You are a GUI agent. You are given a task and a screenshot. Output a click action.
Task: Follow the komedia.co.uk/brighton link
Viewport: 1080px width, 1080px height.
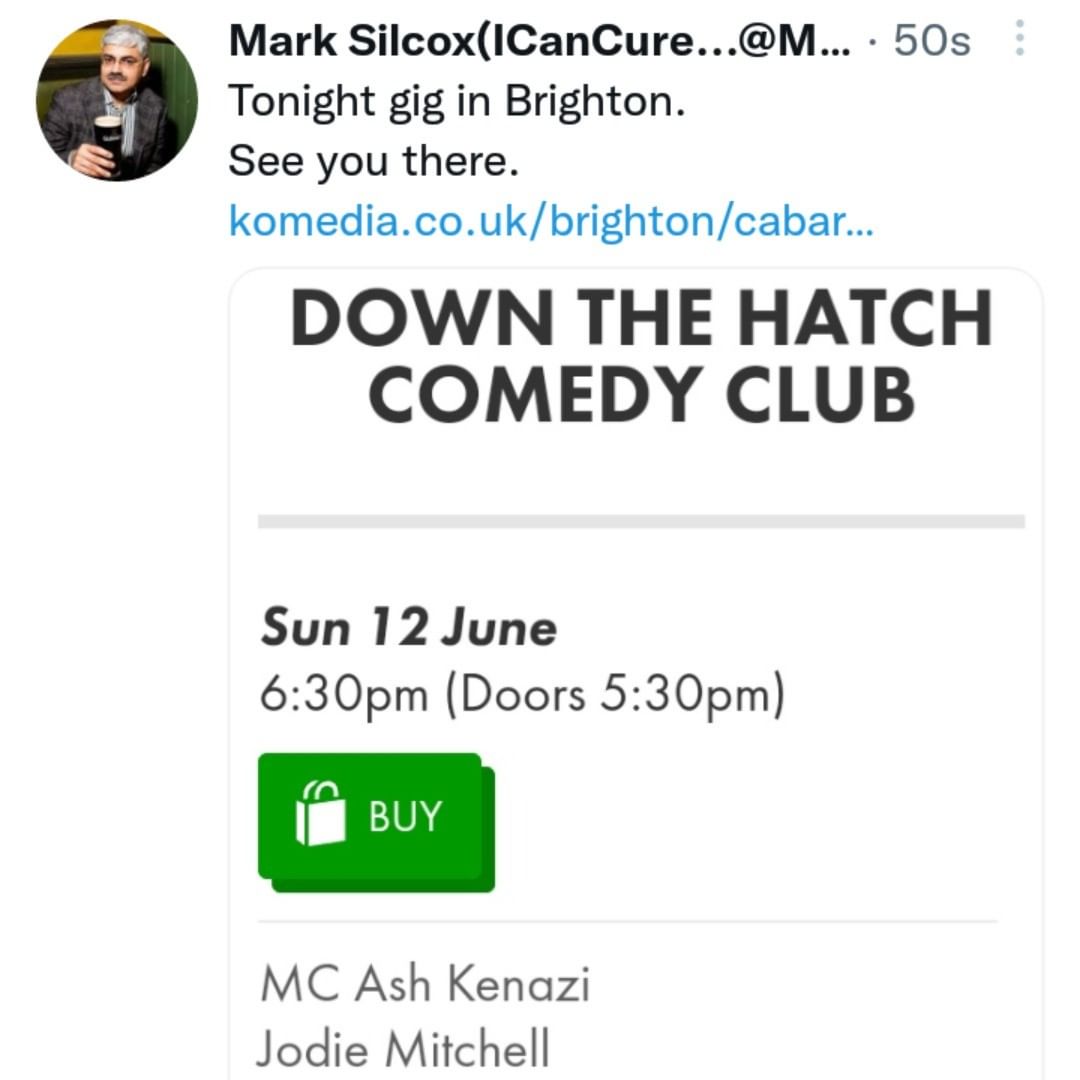click(551, 219)
